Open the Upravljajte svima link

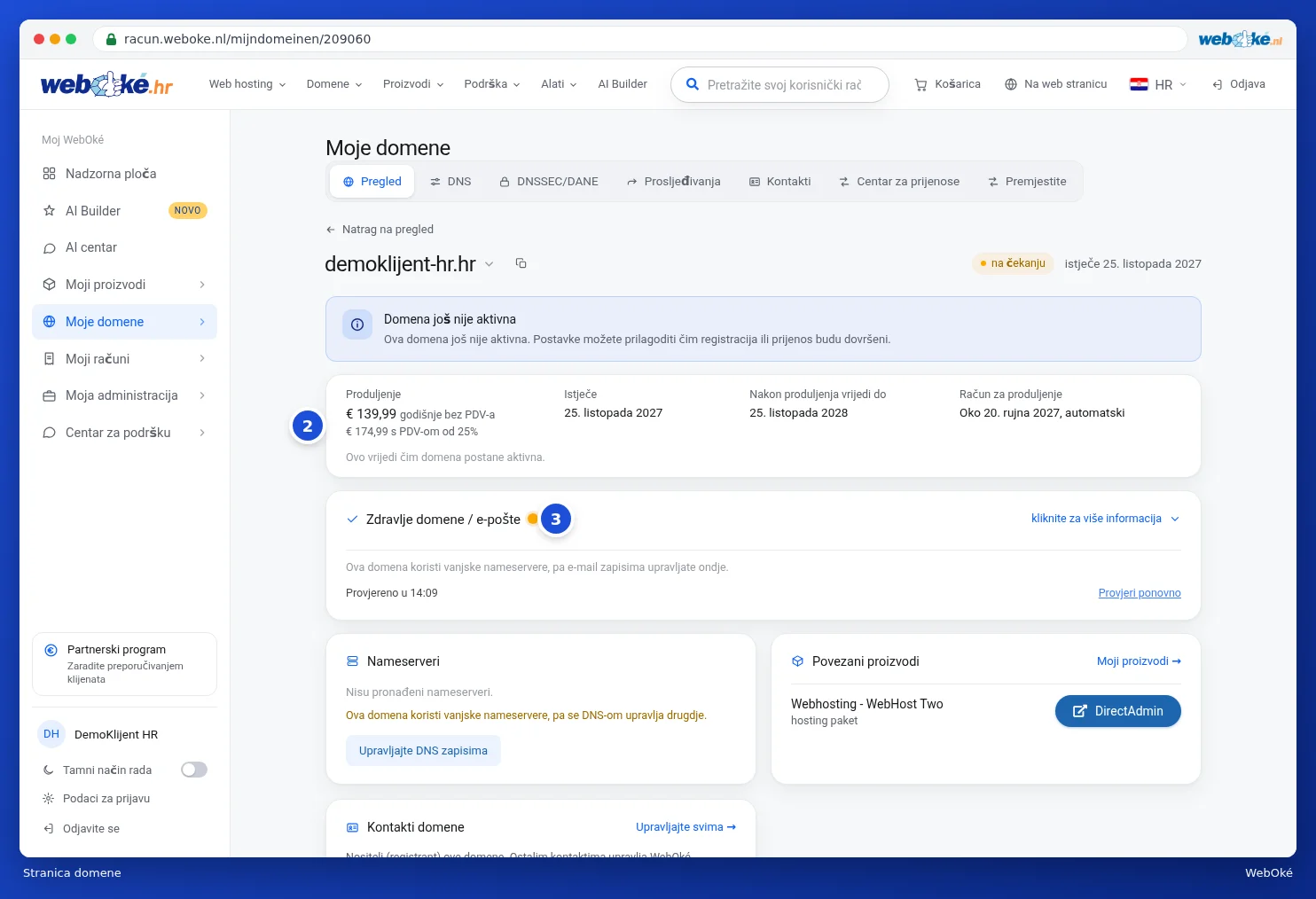click(685, 827)
